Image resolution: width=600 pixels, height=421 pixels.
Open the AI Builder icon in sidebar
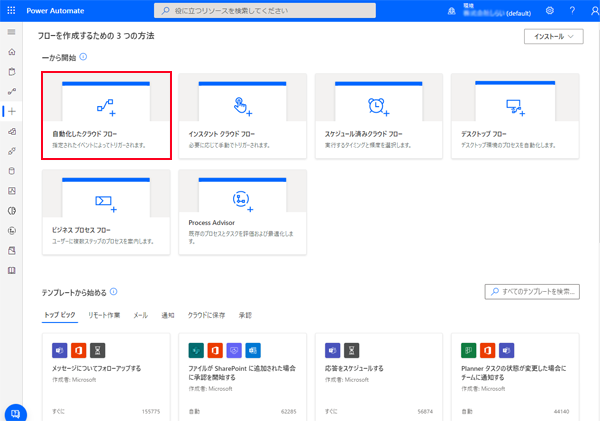pyautogui.click(x=12, y=211)
